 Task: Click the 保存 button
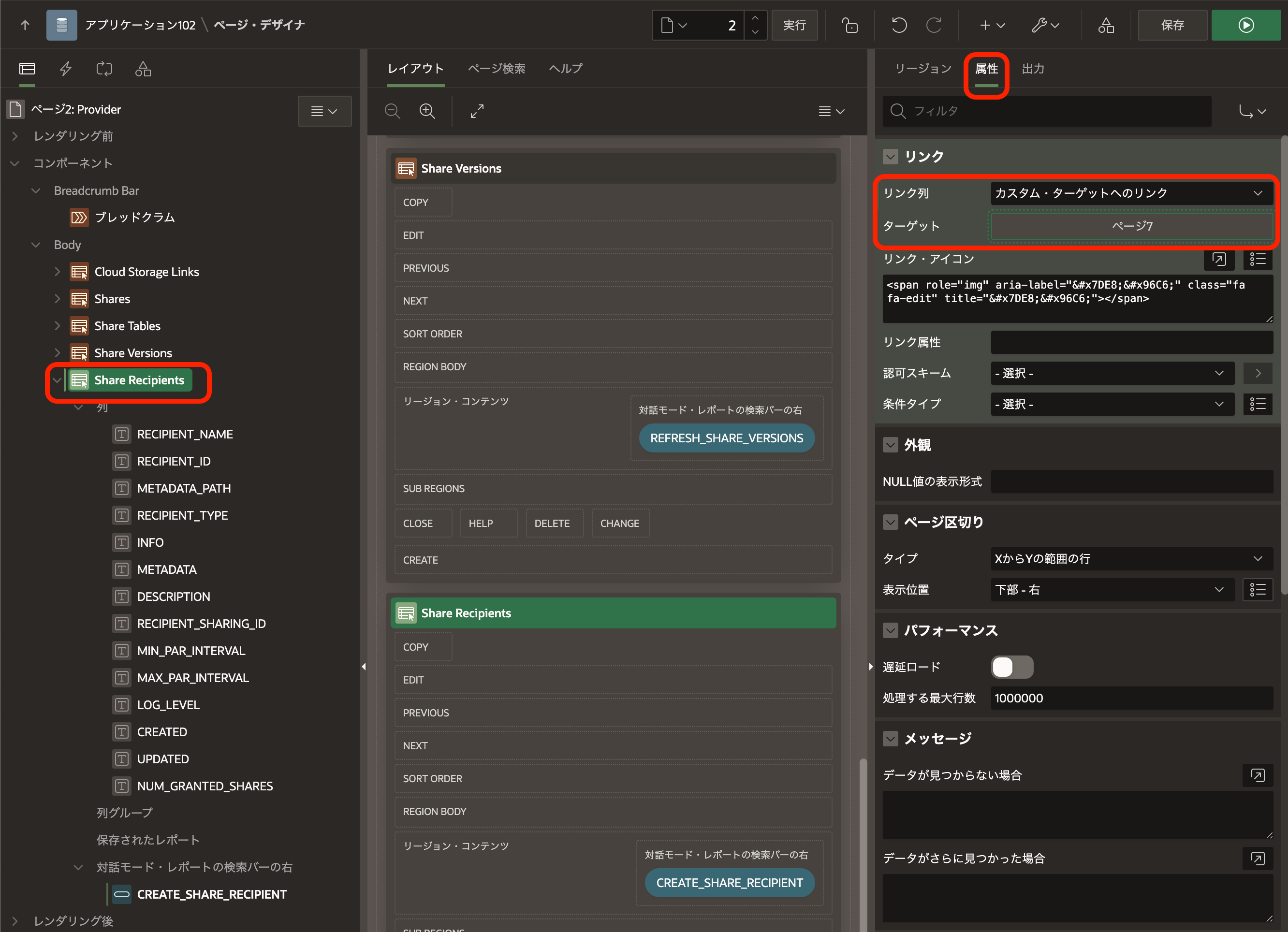(x=1172, y=25)
